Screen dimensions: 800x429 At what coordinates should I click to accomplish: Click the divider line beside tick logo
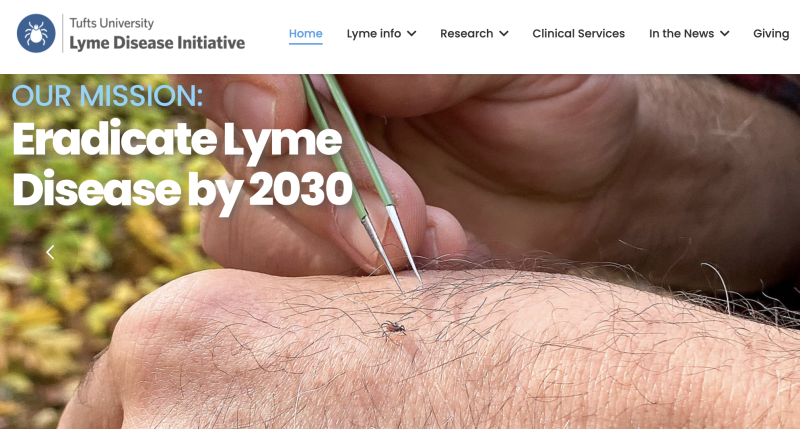pos(62,33)
